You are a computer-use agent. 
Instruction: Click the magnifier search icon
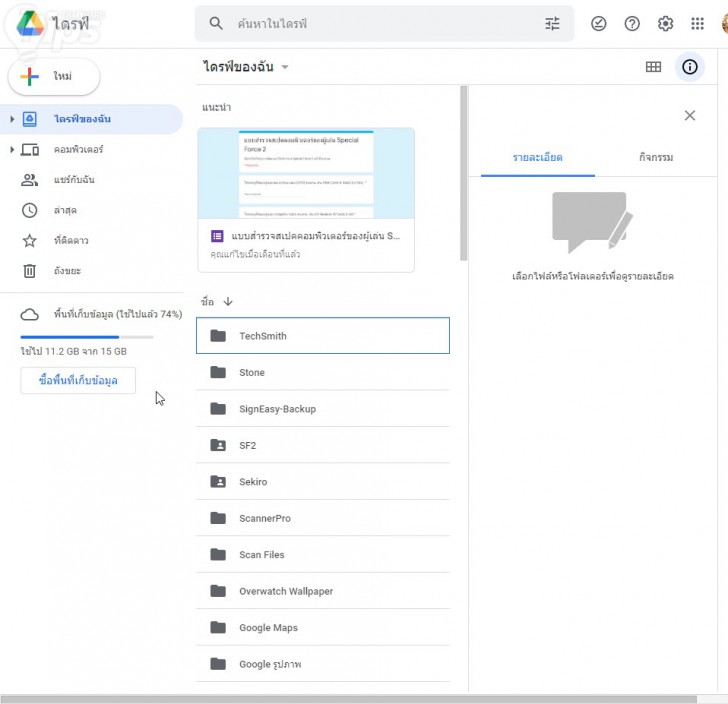coord(216,23)
